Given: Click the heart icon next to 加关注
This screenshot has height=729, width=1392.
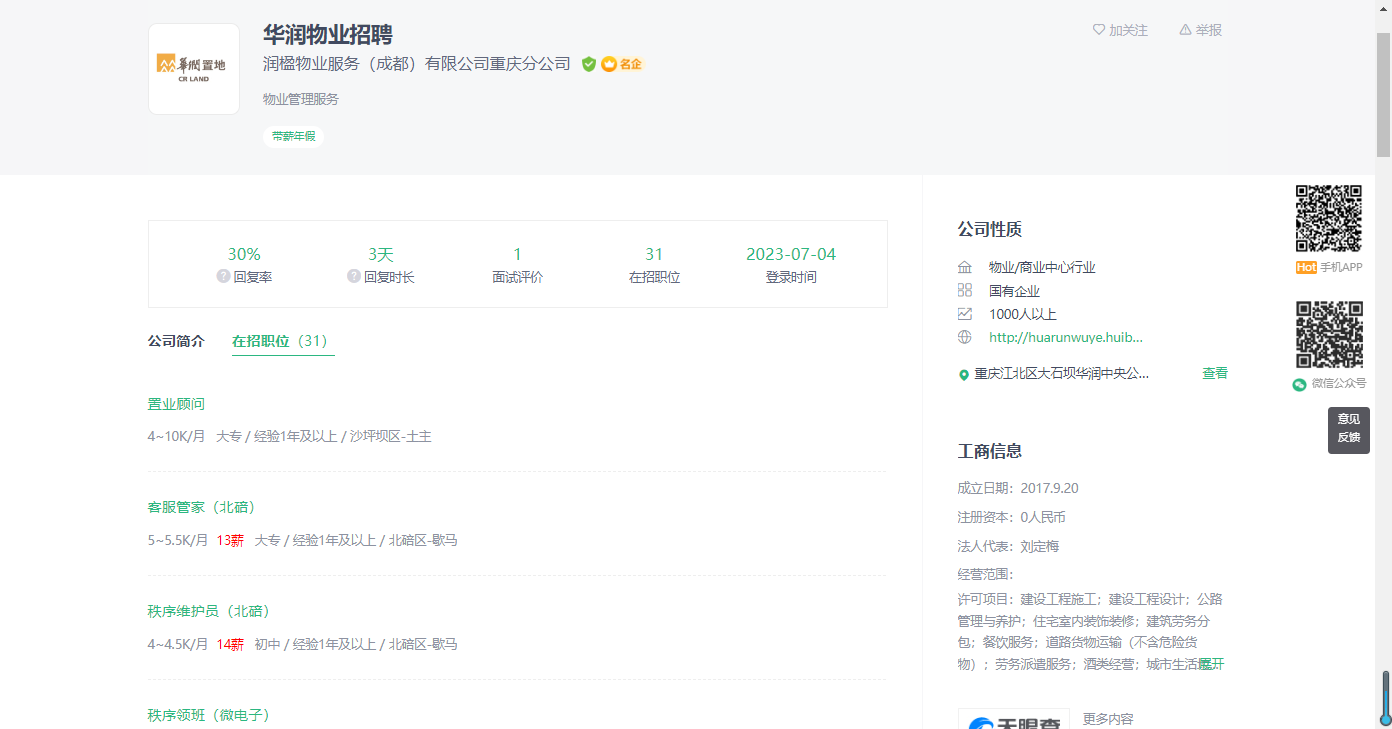Looking at the screenshot, I should coord(1099,30).
